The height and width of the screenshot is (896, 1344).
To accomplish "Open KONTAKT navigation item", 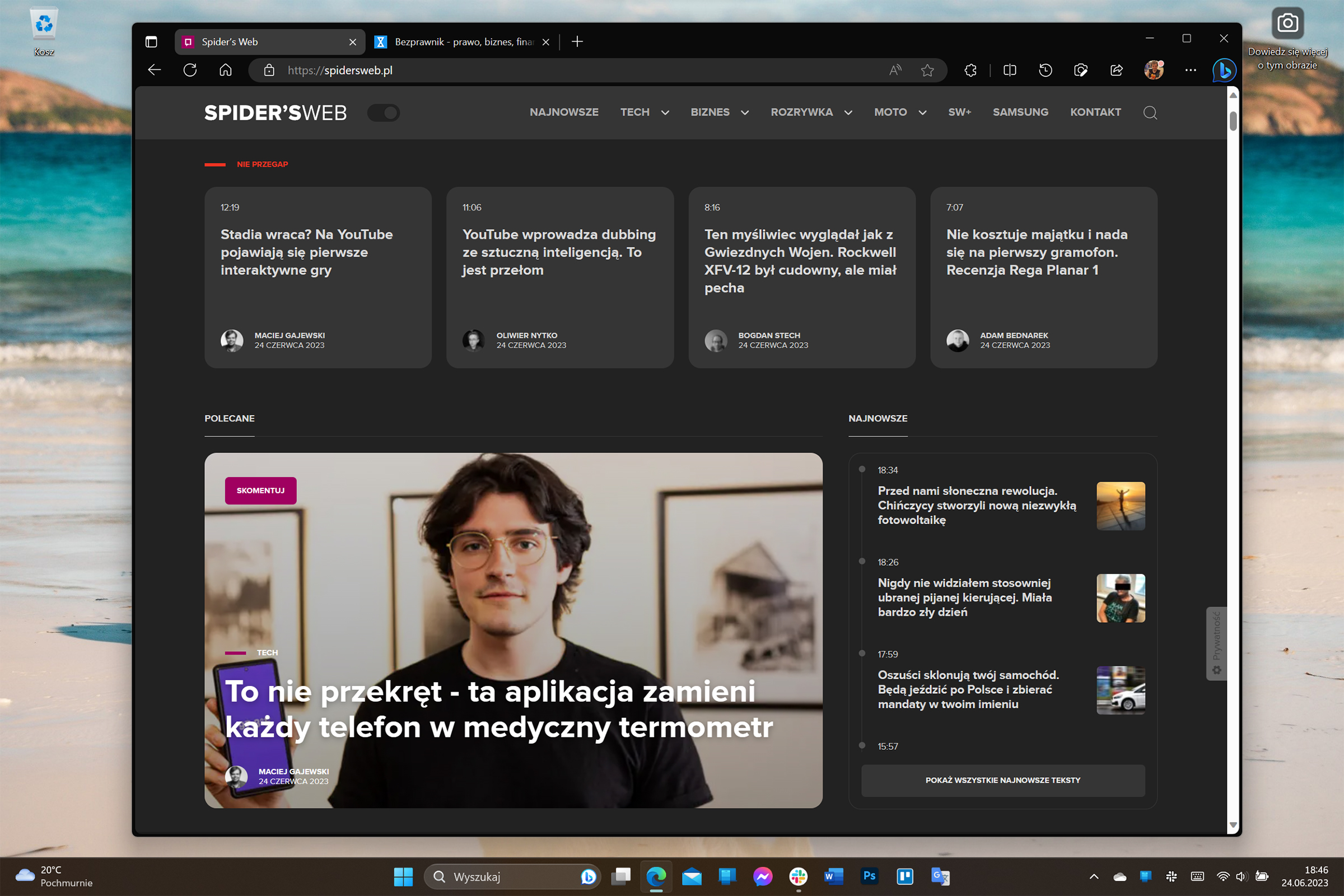I will click(x=1095, y=112).
